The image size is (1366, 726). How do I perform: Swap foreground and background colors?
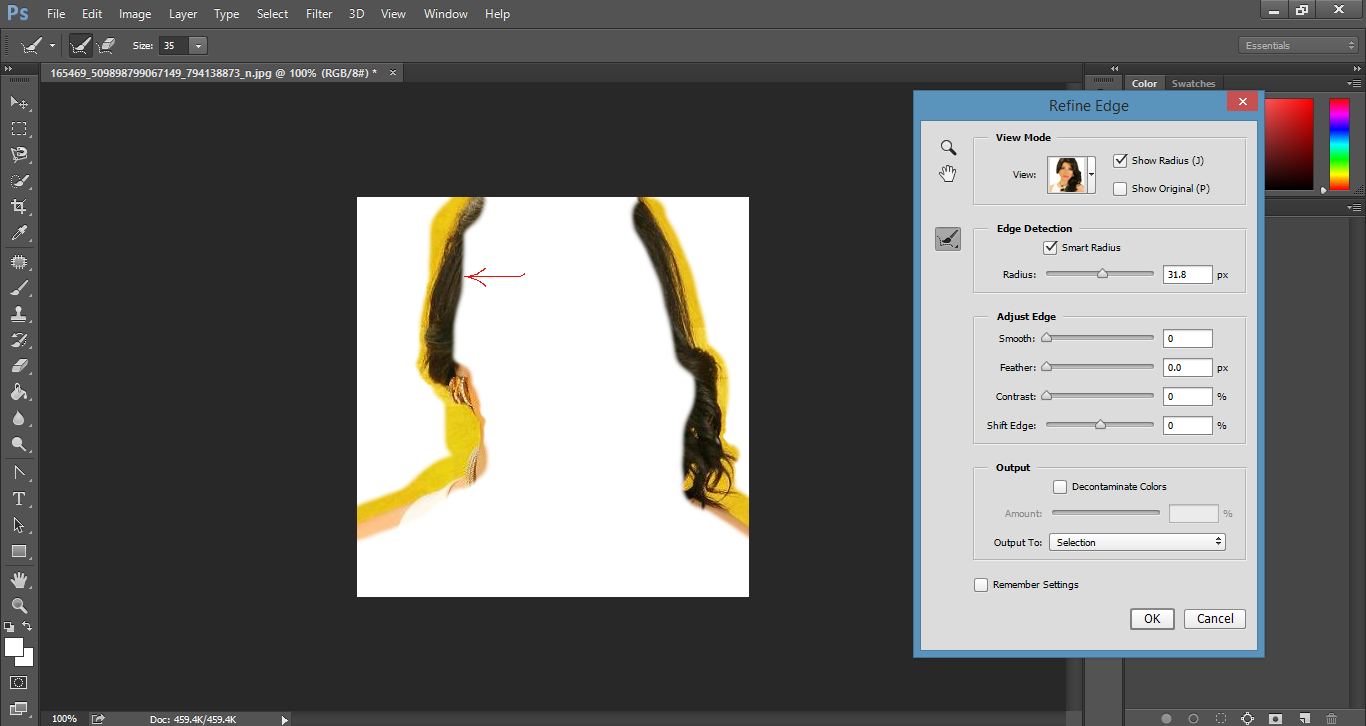click(x=28, y=626)
